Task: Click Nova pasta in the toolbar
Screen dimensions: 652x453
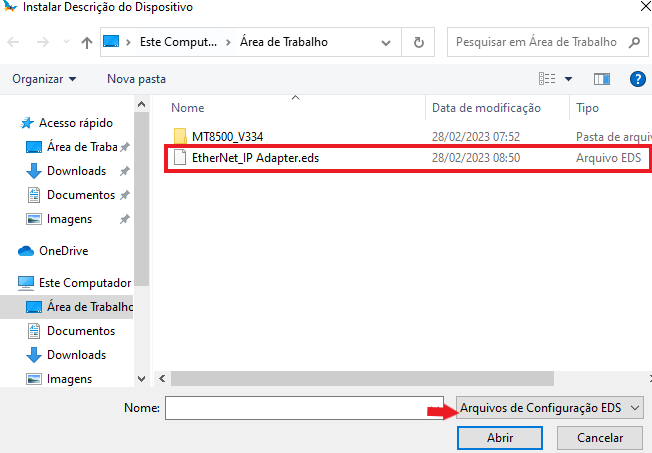Action: [x=136, y=78]
